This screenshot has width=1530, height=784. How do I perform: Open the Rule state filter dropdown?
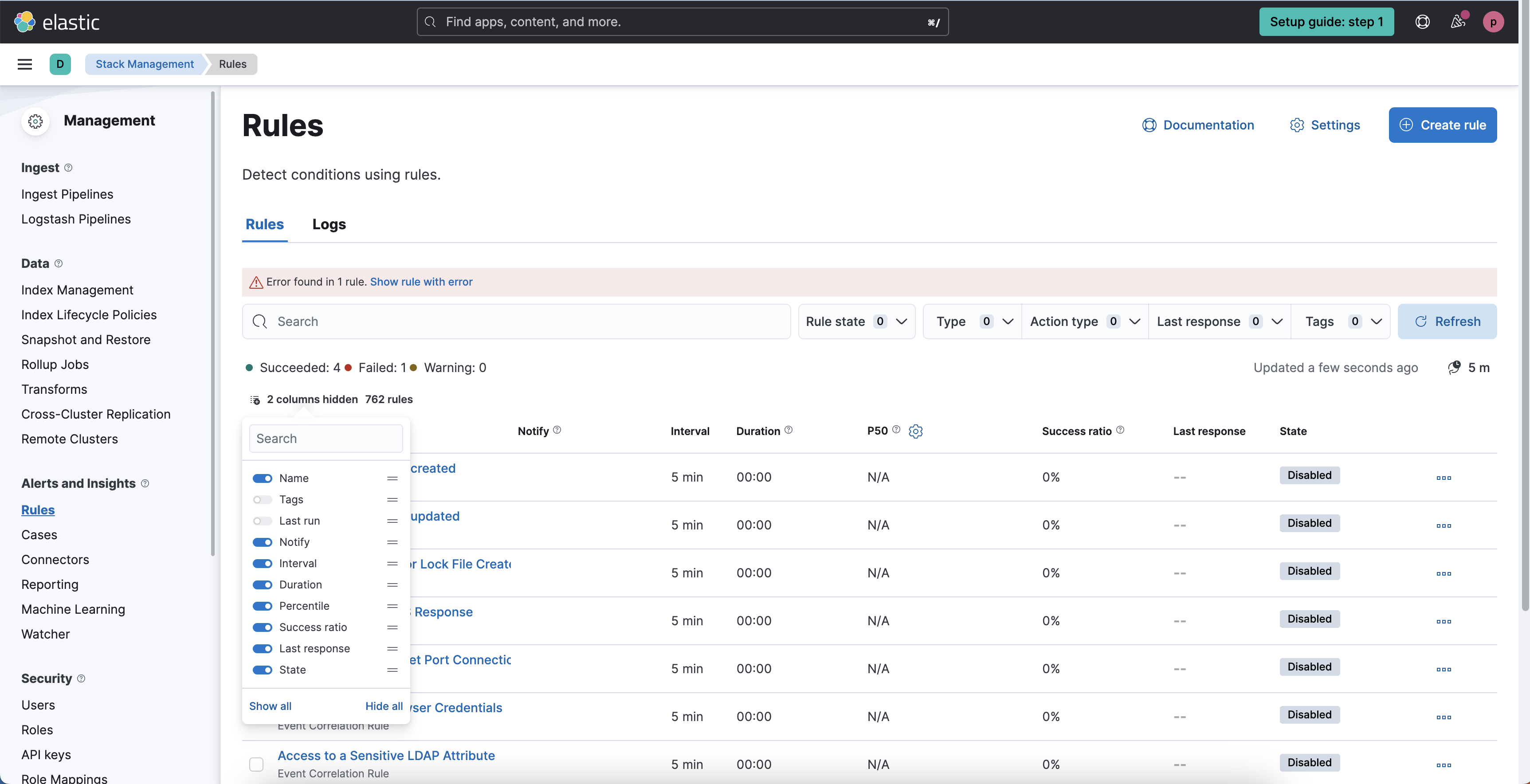(856, 321)
